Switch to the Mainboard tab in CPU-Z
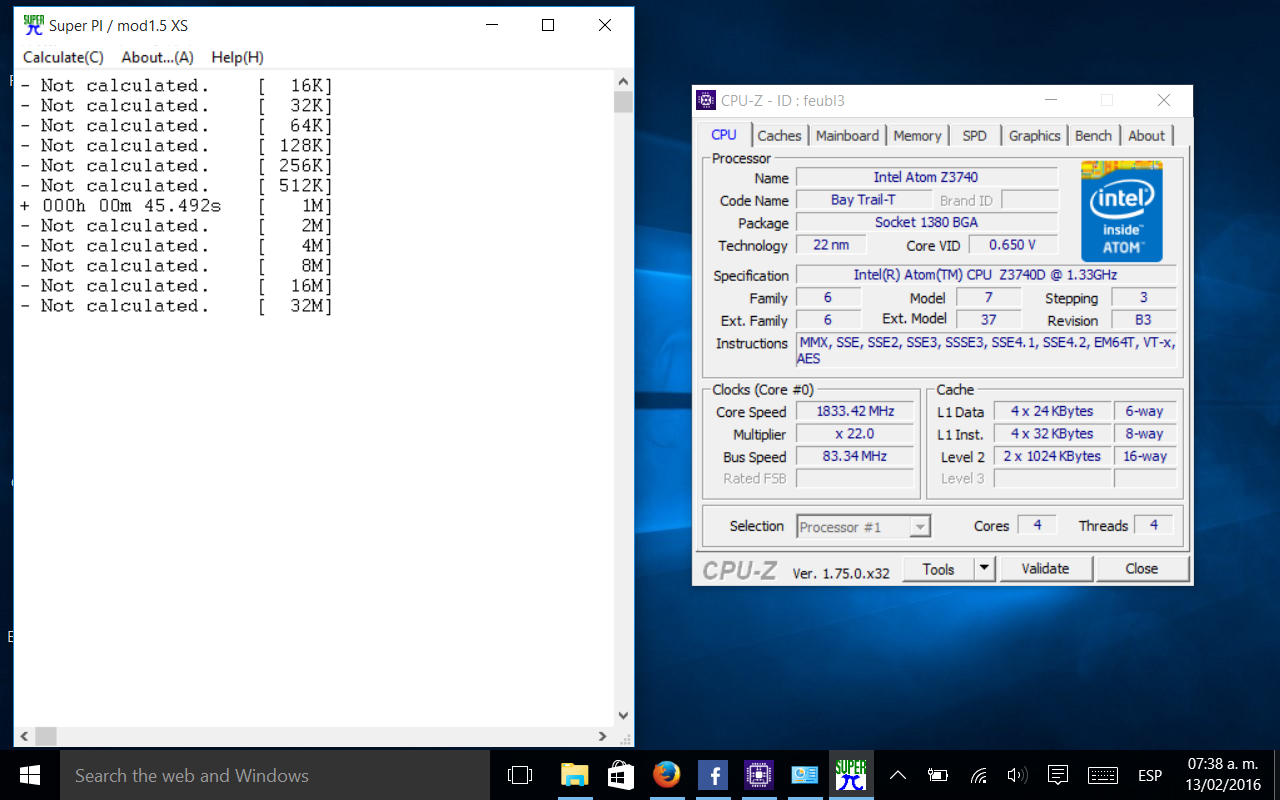The image size is (1280, 800). pyautogui.click(x=847, y=136)
